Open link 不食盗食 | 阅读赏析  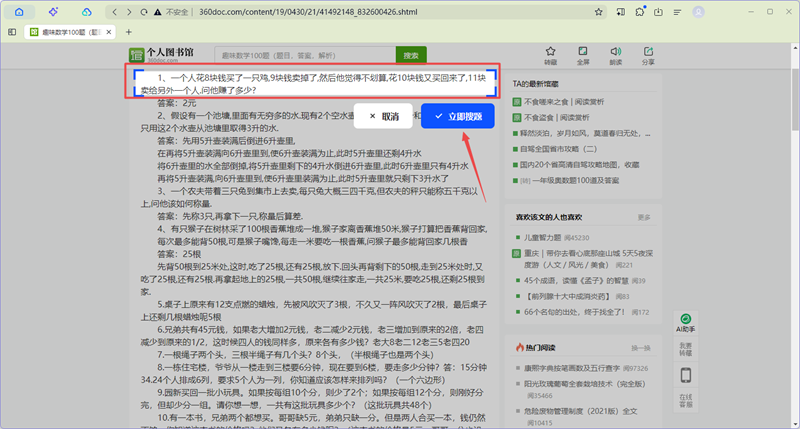tap(557, 117)
